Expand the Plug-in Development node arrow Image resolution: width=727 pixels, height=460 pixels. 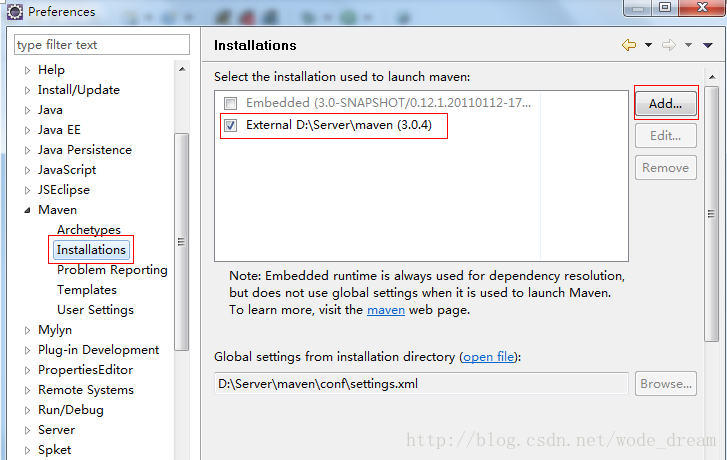pos(27,350)
